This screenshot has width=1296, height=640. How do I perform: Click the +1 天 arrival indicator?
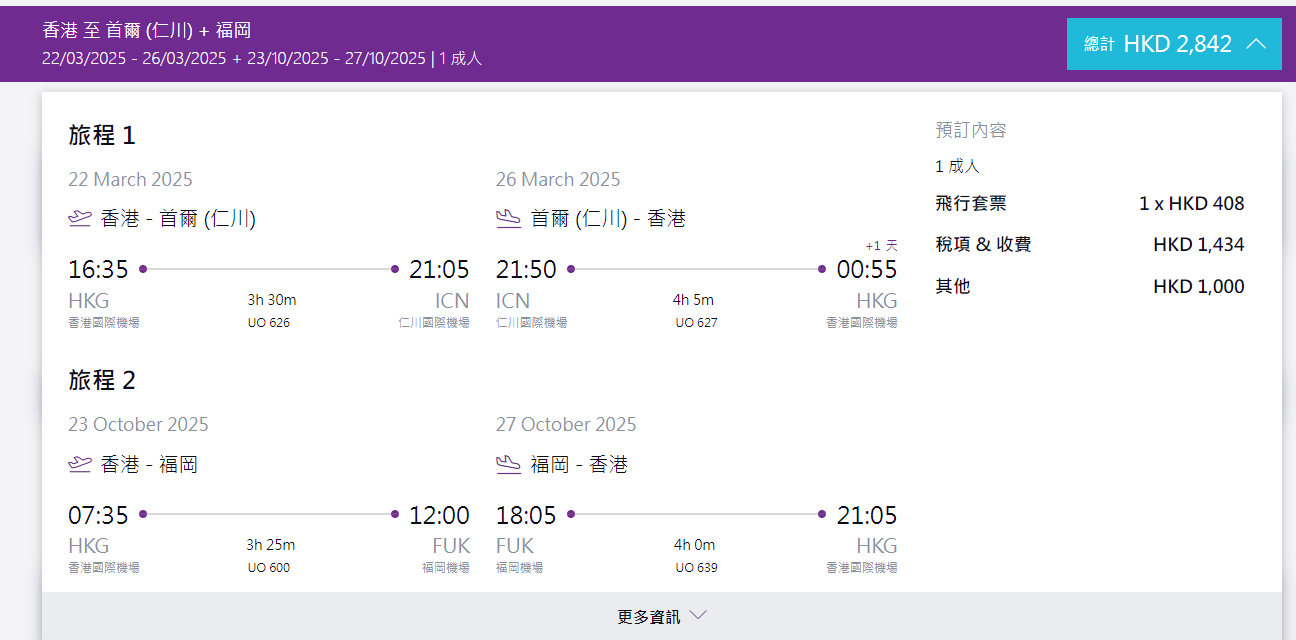click(881, 246)
